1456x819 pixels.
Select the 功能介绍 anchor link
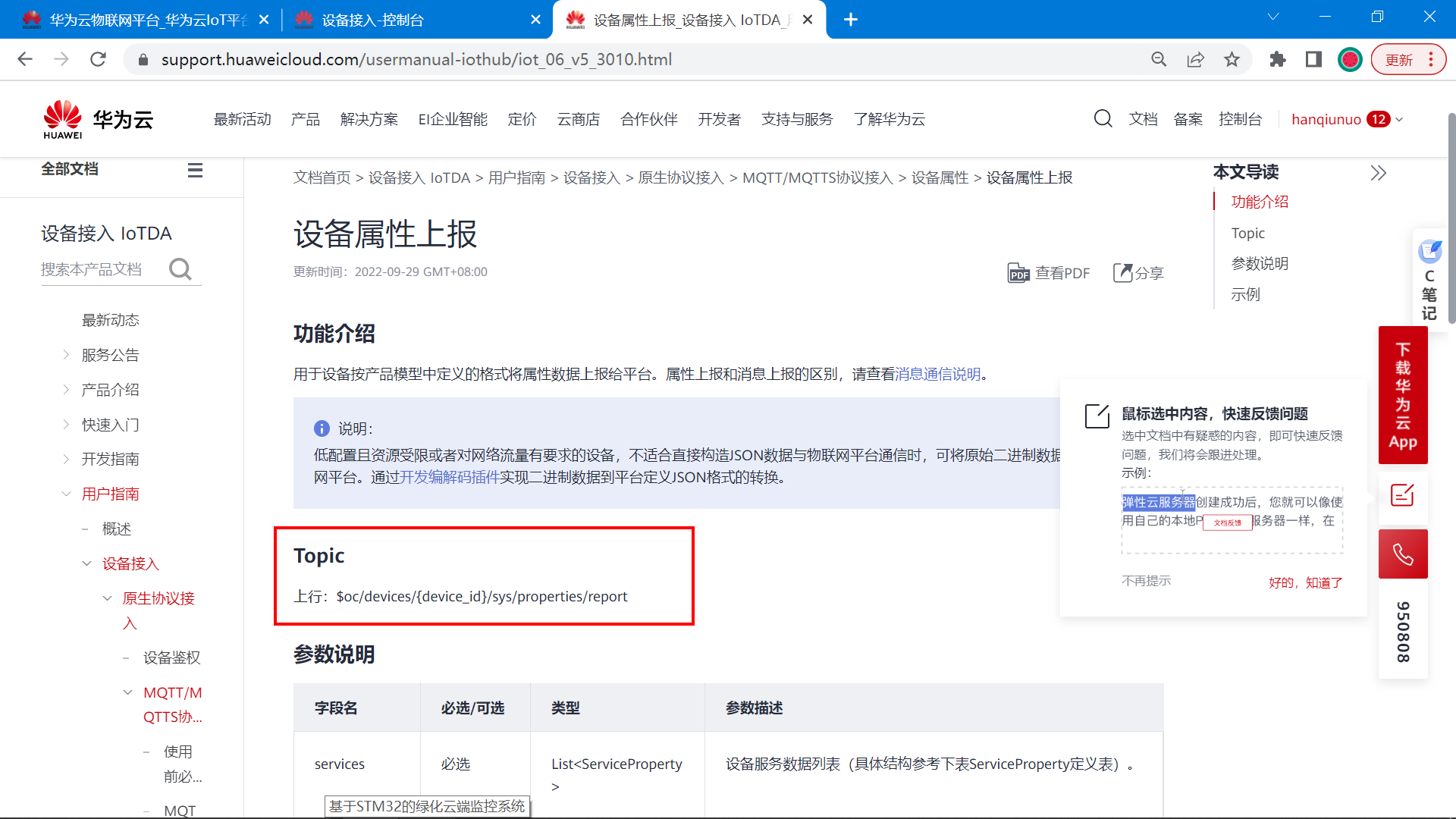tap(1259, 201)
